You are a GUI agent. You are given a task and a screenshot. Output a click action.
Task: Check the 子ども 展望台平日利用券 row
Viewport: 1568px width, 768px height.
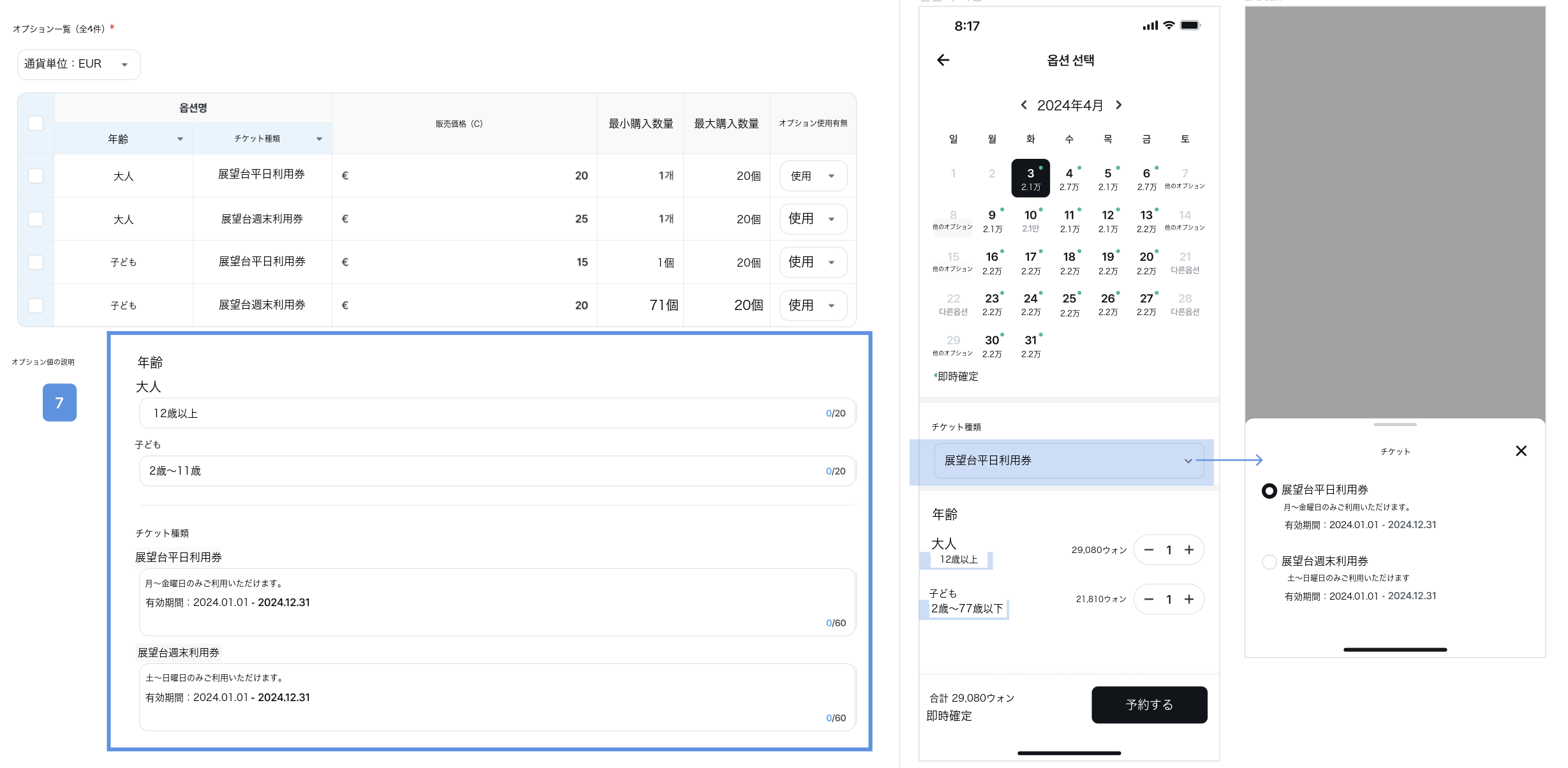(36, 262)
